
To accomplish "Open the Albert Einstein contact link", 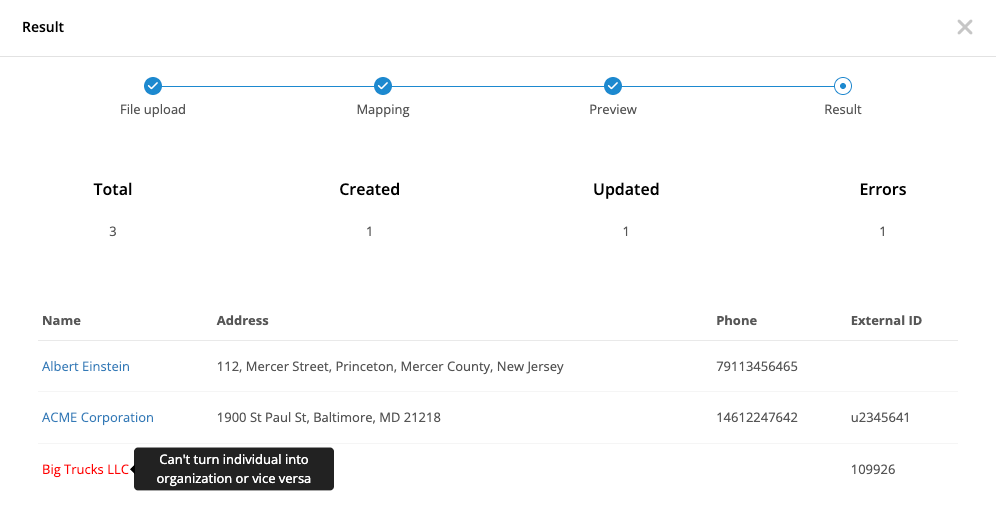I will point(86,366).
